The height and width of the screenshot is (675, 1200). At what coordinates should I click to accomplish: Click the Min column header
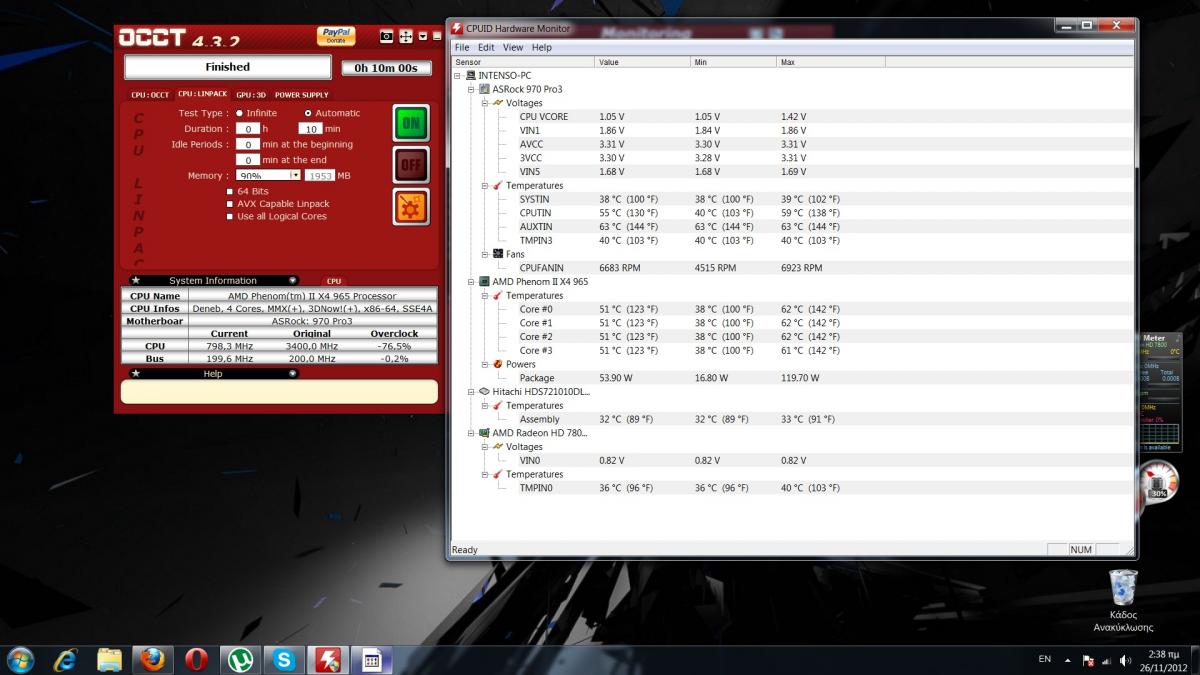pyautogui.click(x=733, y=62)
